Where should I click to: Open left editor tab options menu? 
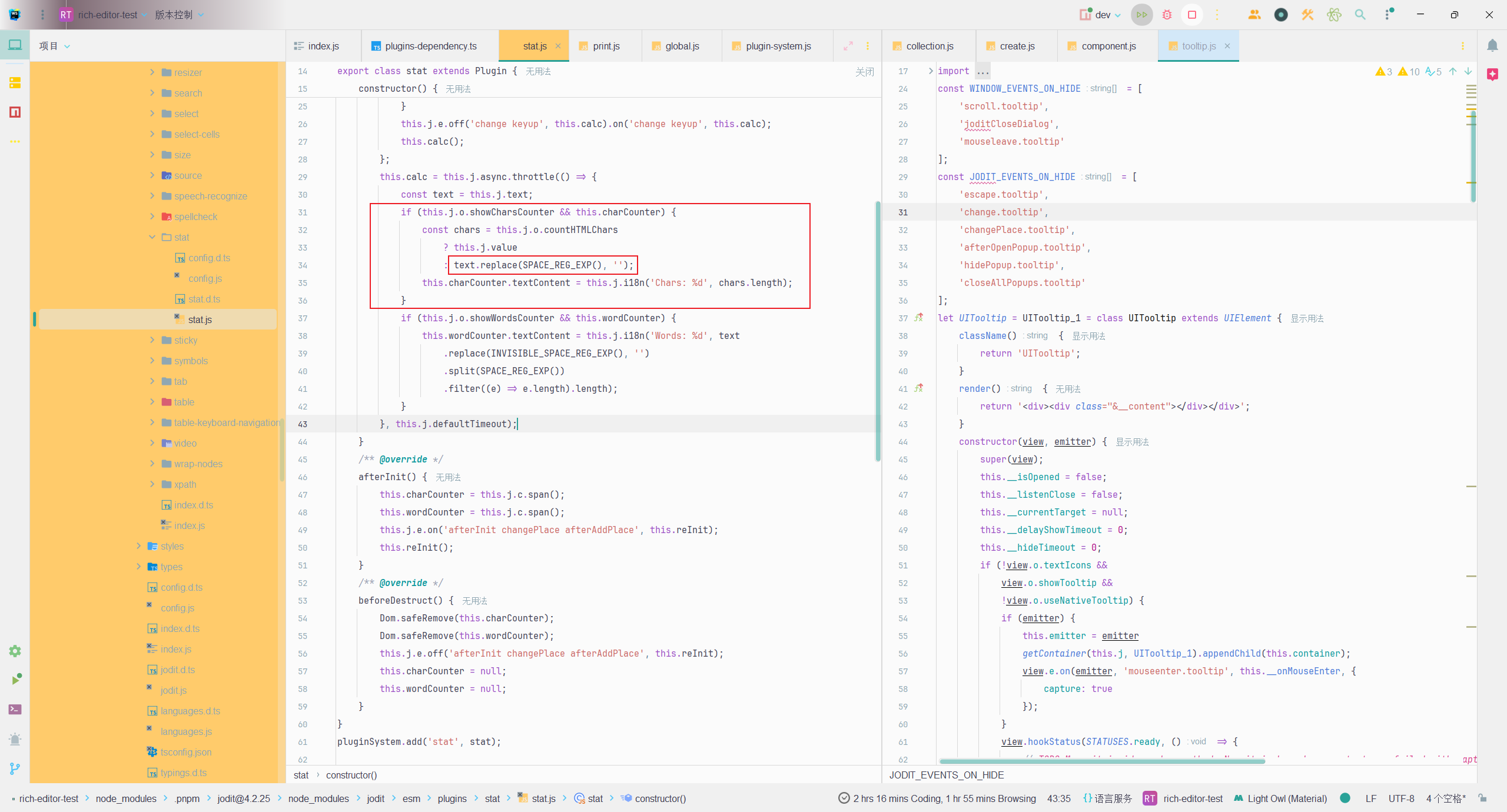click(867, 46)
